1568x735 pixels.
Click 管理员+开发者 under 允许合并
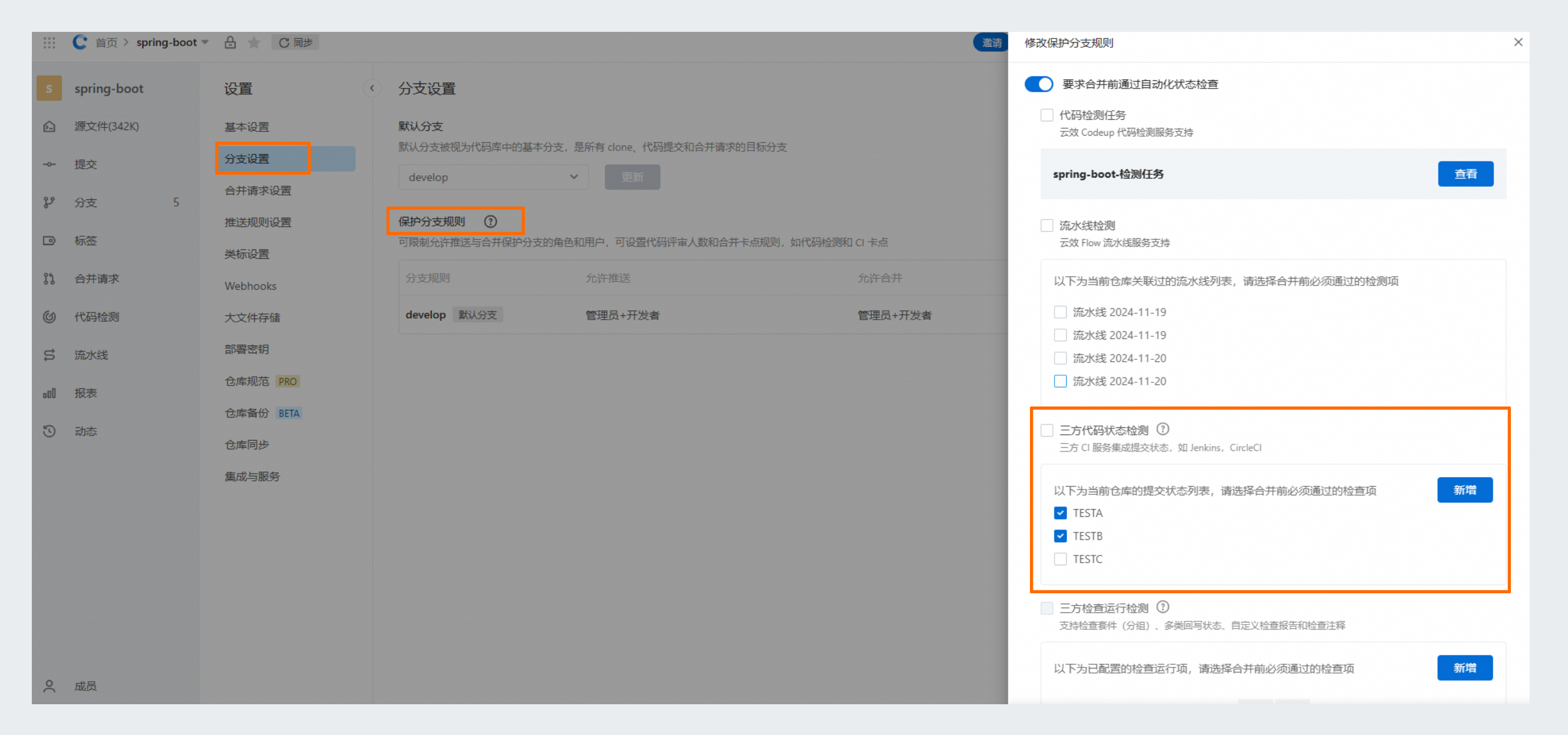pyautogui.click(x=894, y=315)
